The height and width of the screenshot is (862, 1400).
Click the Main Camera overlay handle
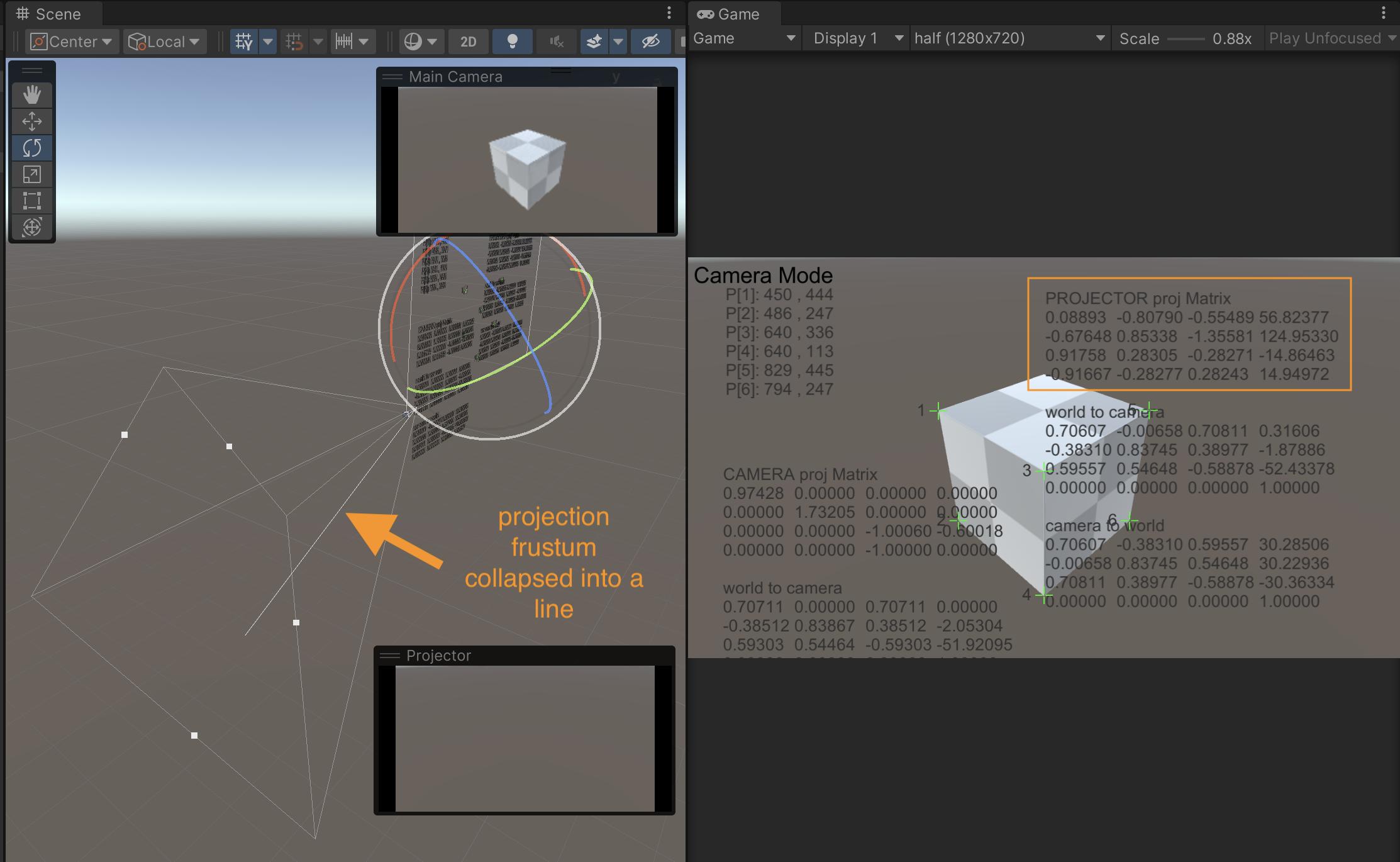click(x=392, y=77)
